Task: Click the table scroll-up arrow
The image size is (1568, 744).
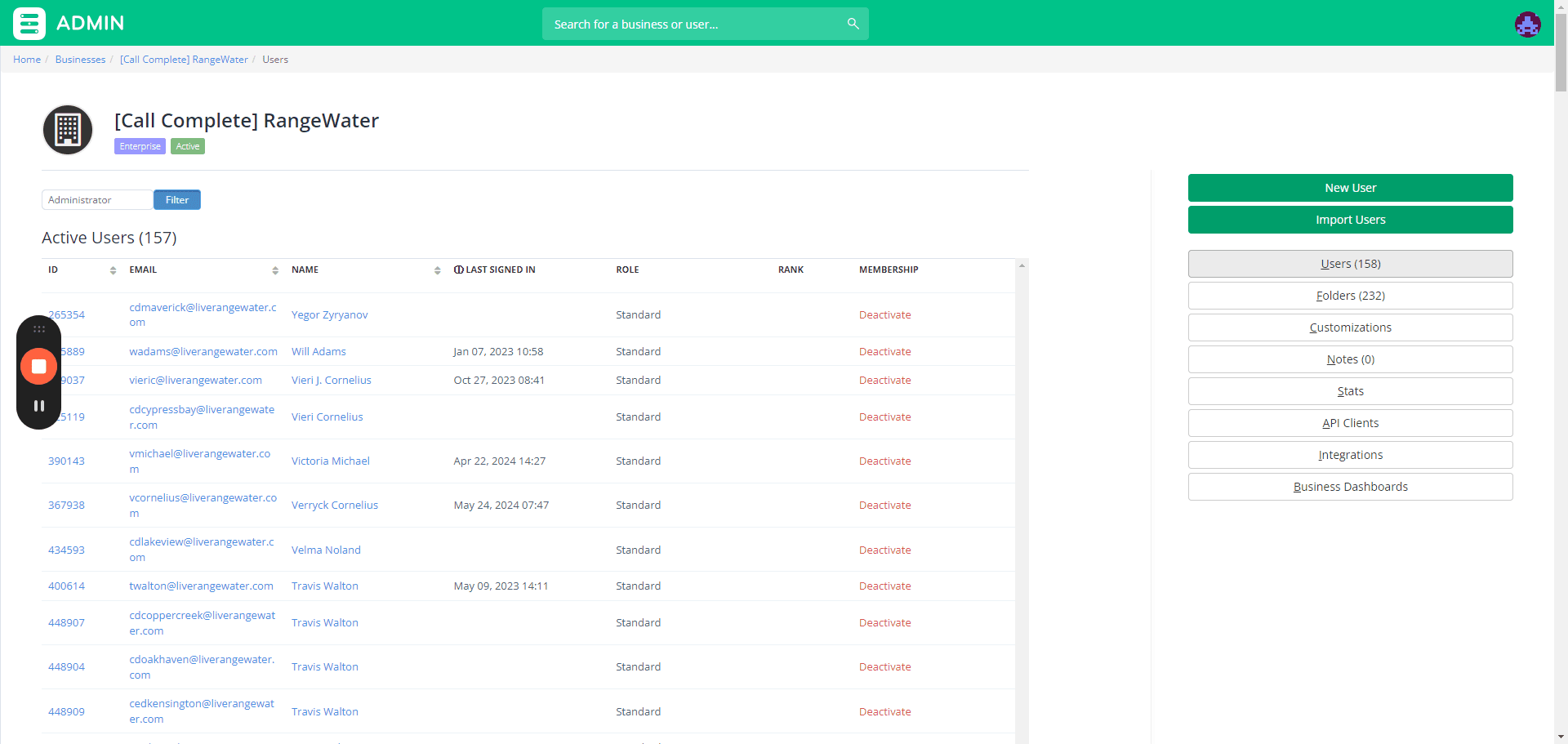Action: tap(1022, 265)
